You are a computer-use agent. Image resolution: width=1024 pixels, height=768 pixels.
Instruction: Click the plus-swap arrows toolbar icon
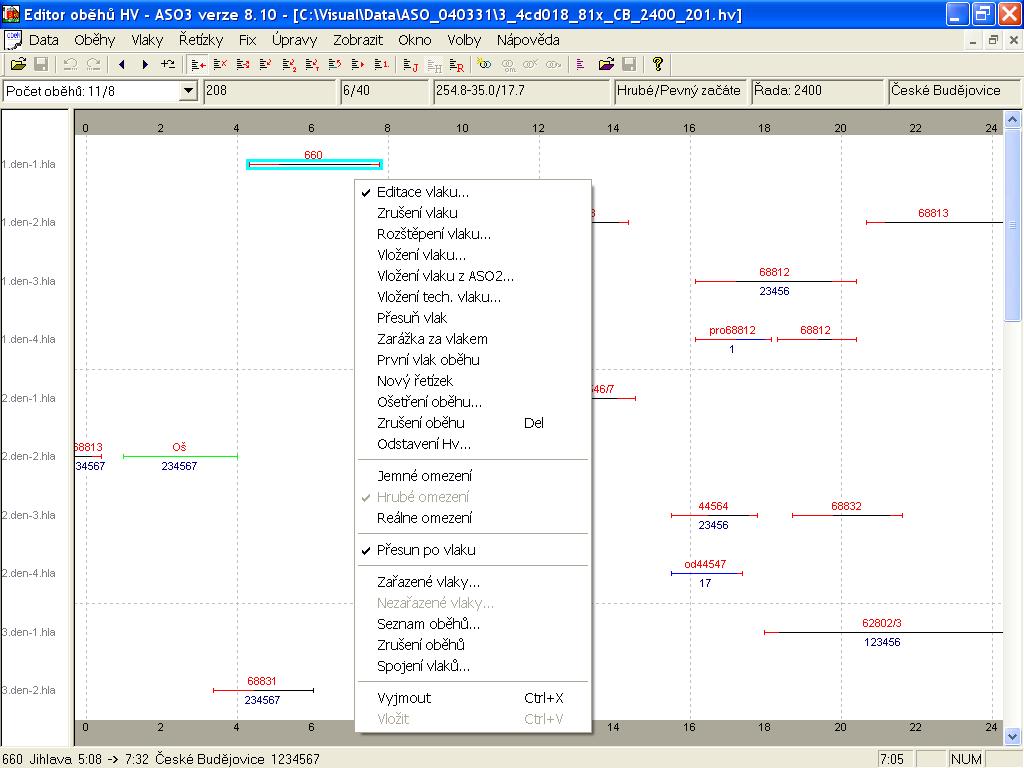pos(168,64)
